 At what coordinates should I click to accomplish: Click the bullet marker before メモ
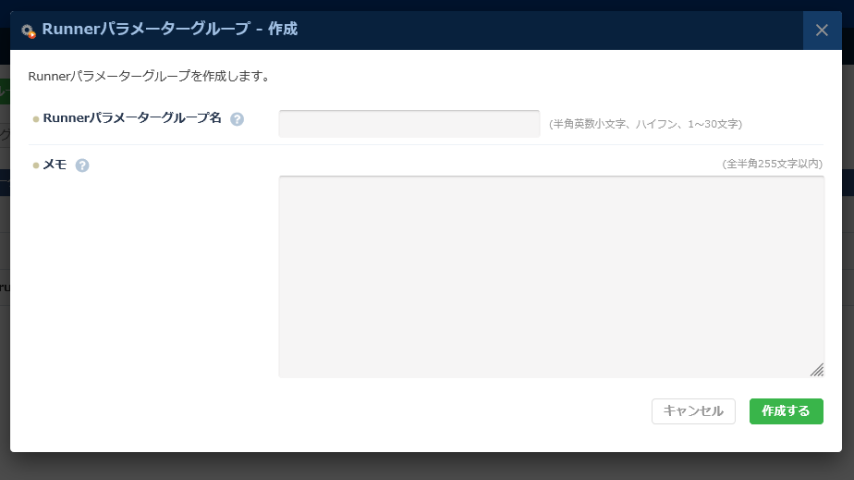click(36, 165)
